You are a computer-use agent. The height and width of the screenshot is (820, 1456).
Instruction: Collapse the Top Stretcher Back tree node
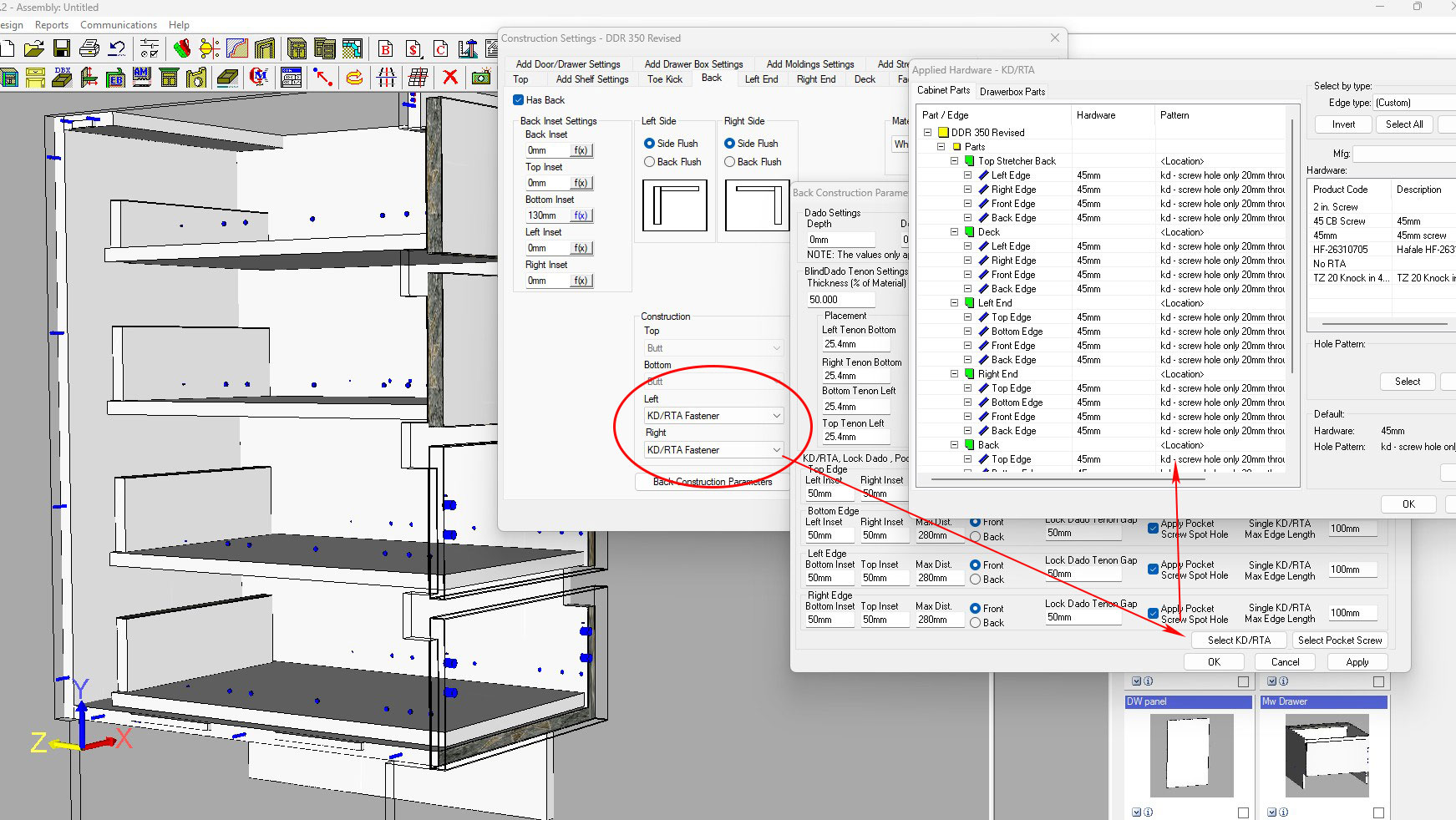[x=955, y=161]
